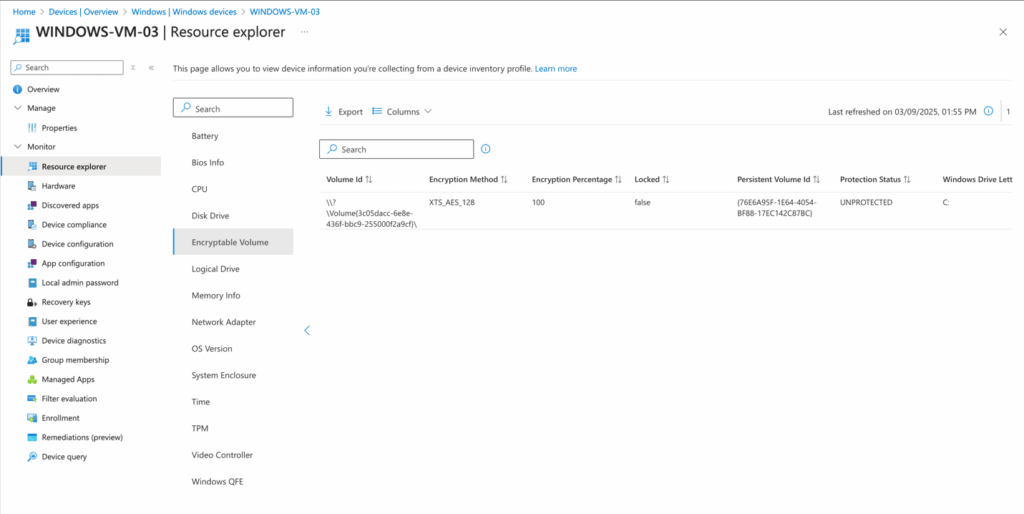
Task: Open the Hardware page icon
Action: (x=32, y=186)
